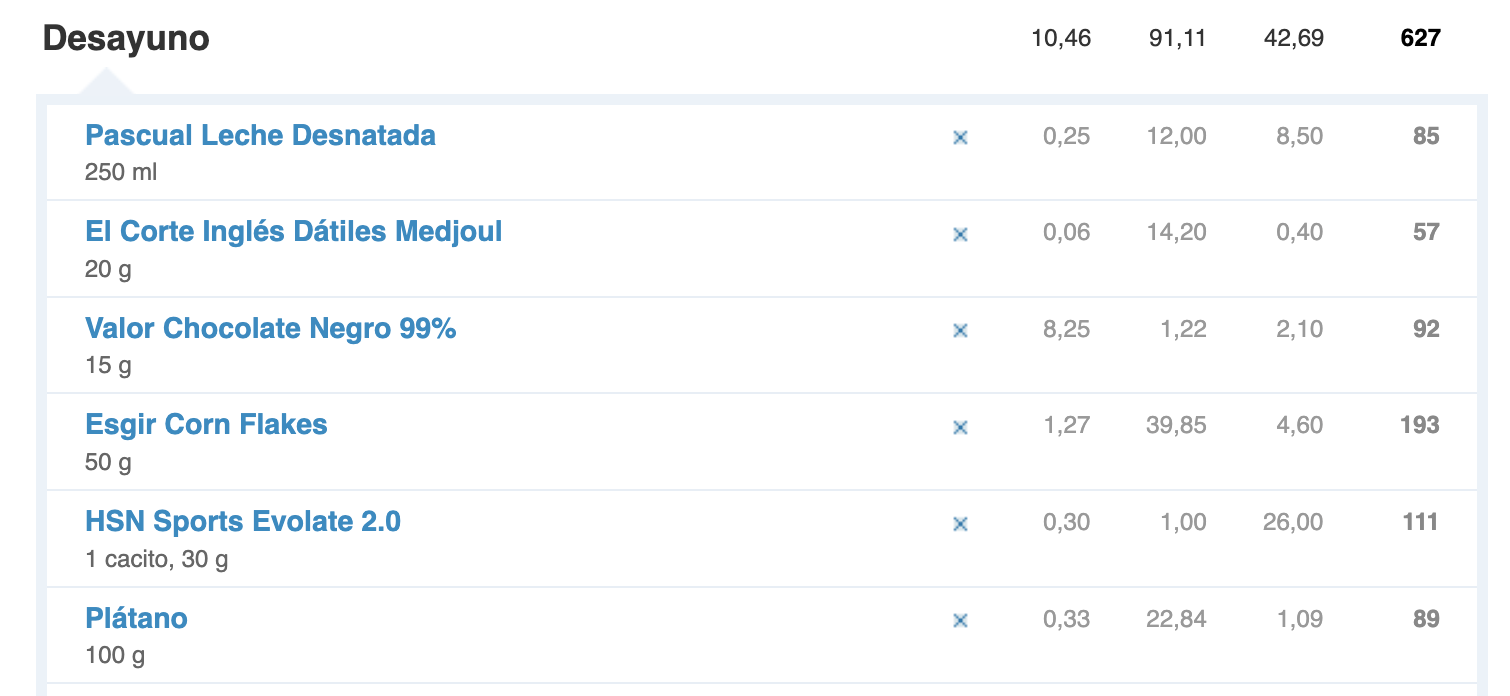Viewport: 1510px width, 696px height.
Task: Click the Plátano food link
Action: pos(136,618)
